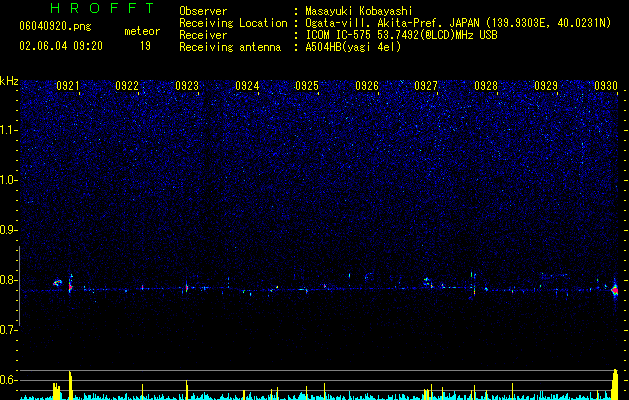This screenshot has height=400, width=629.
Task: Click the 0928 time marker
Action: coord(486,86)
